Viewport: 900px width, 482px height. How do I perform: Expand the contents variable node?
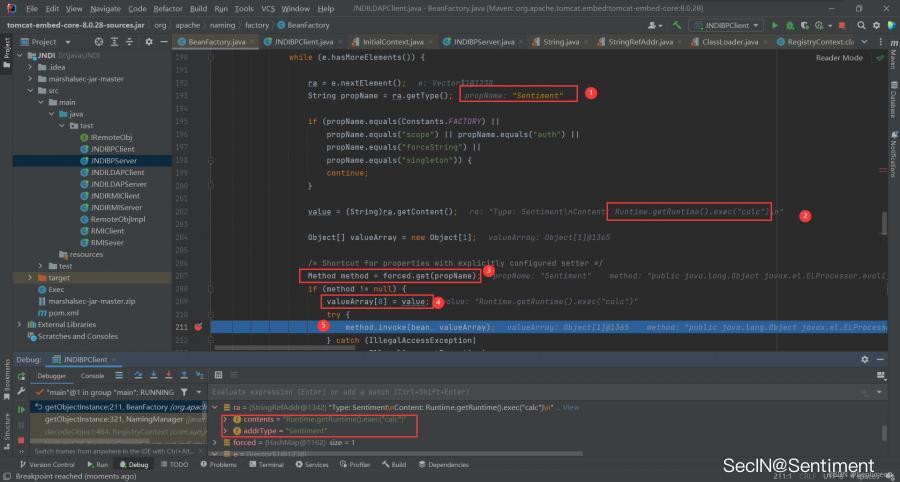[225, 419]
